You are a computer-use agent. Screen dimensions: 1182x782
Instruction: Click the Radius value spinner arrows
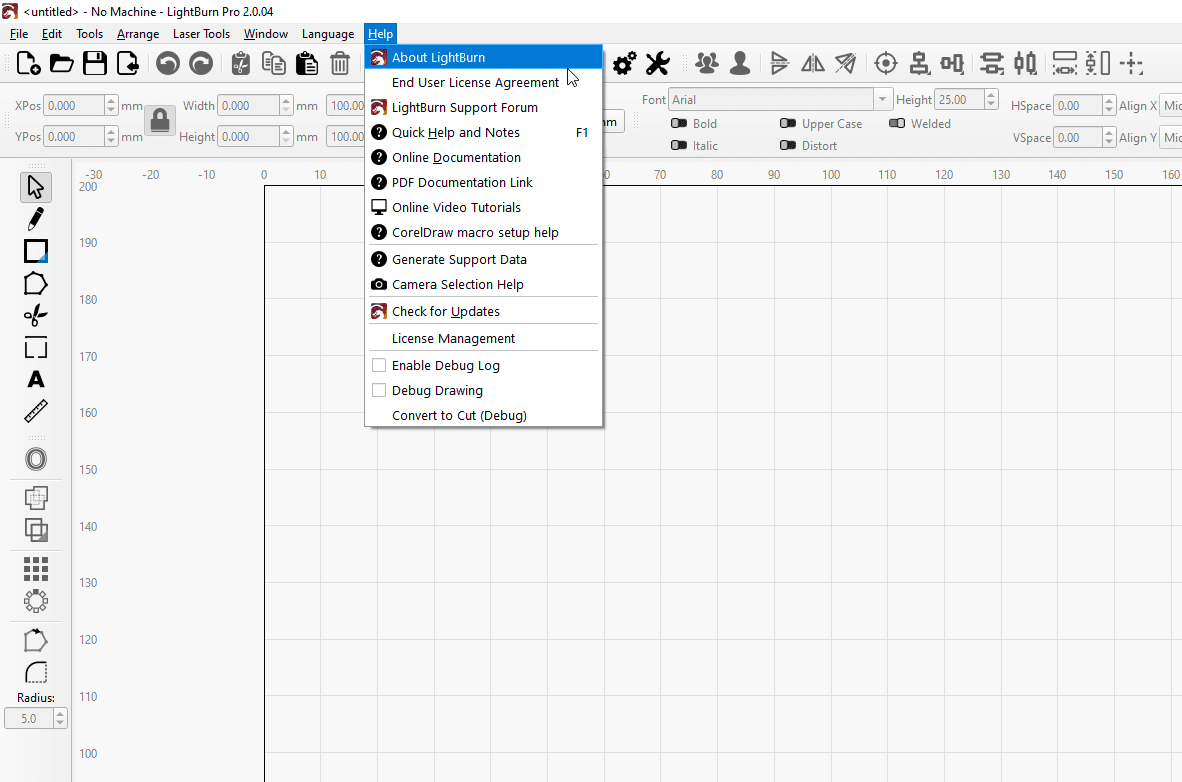click(60, 719)
